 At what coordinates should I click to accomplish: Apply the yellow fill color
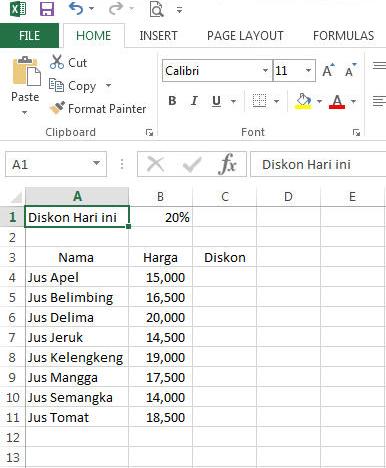(303, 101)
